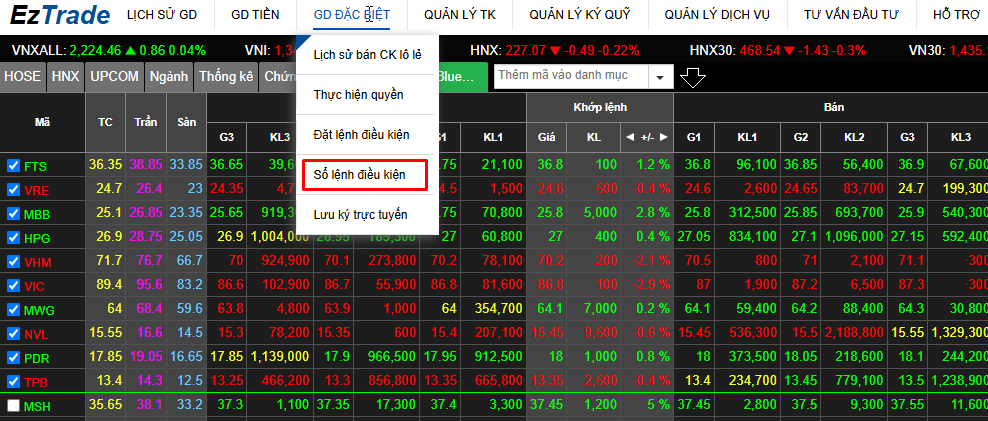Screen dimensions: 988x421
Task: Click the MSH change value 5 %
Action: pyautogui.click(x=660, y=405)
